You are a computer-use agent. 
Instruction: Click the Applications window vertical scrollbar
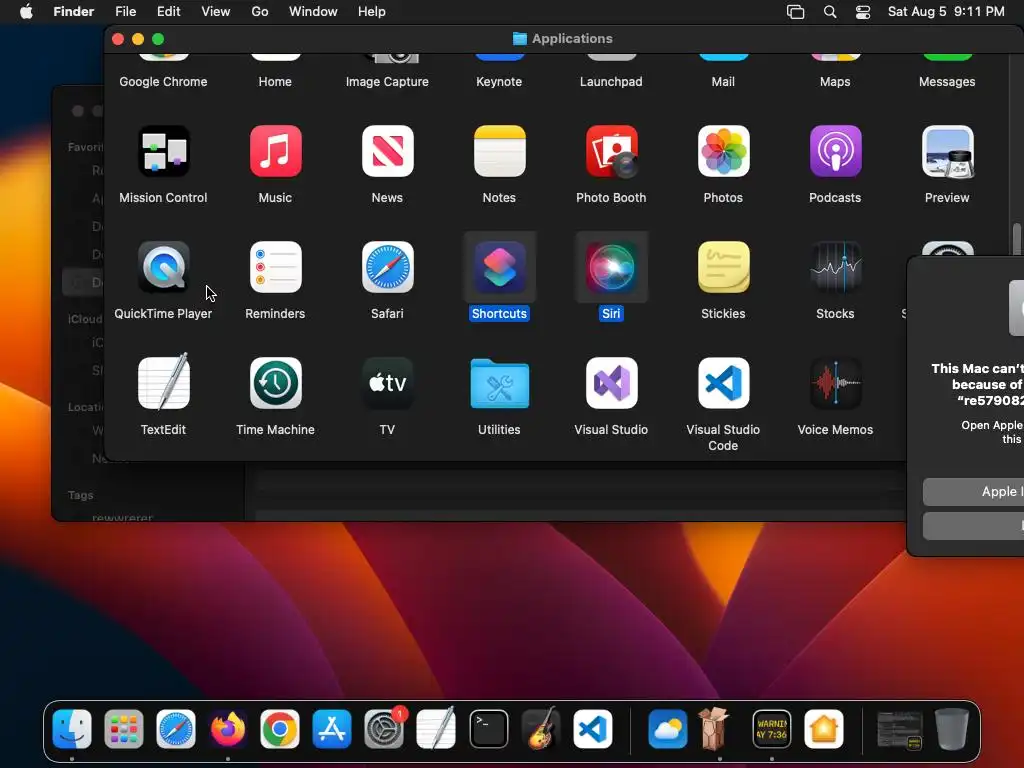pos(1016,238)
